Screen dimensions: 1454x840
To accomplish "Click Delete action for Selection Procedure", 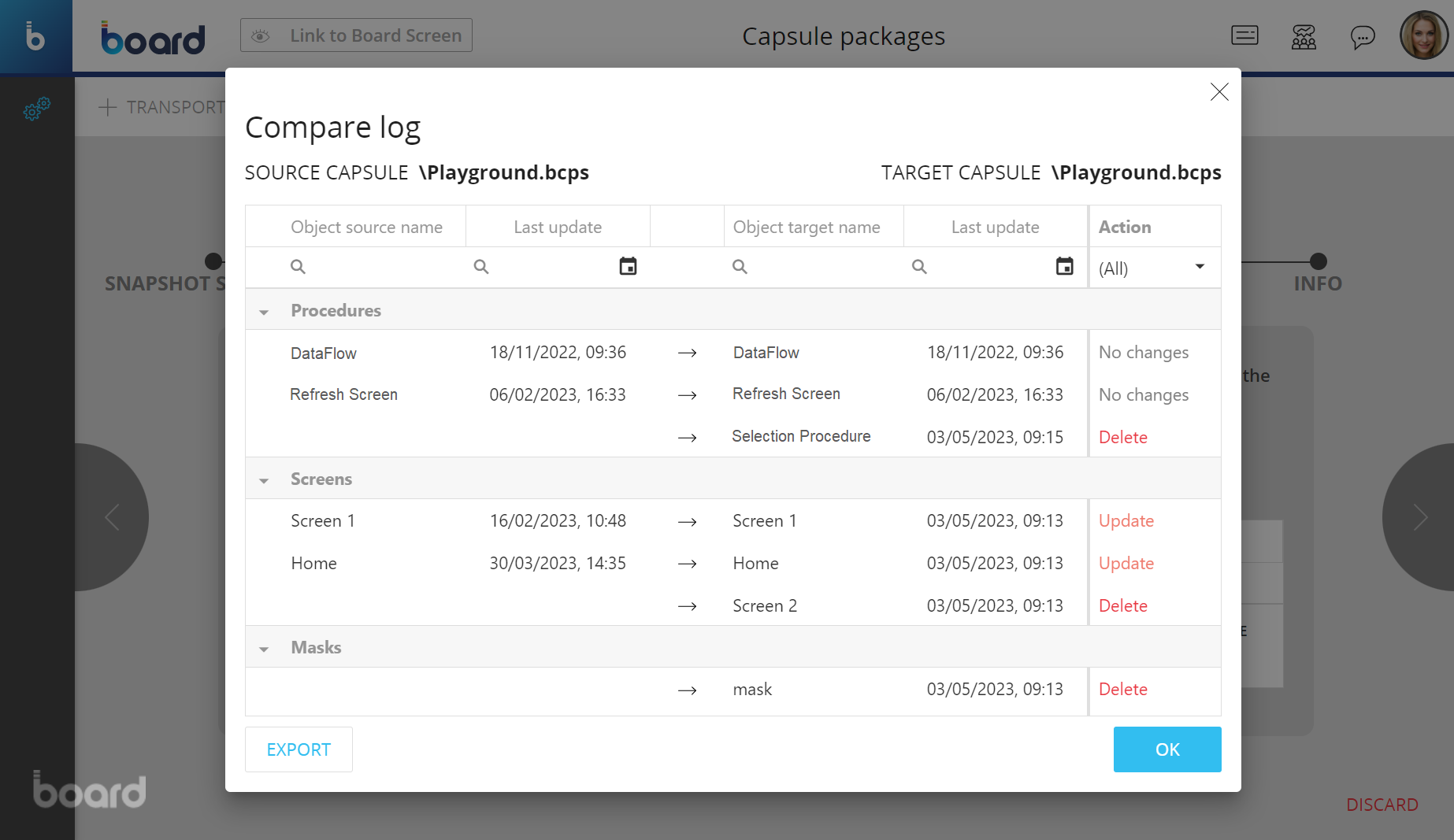I will coord(1123,437).
